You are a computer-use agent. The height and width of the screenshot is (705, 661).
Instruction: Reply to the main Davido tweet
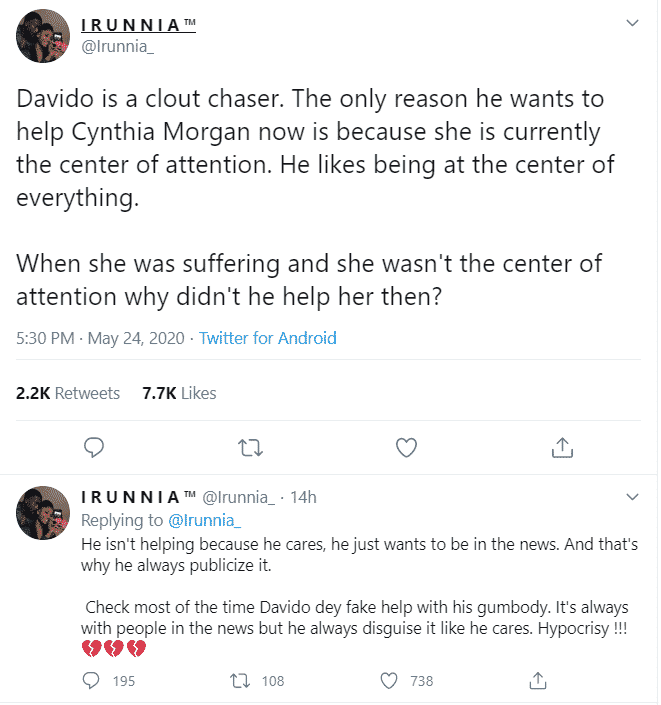(x=94, y=446)
